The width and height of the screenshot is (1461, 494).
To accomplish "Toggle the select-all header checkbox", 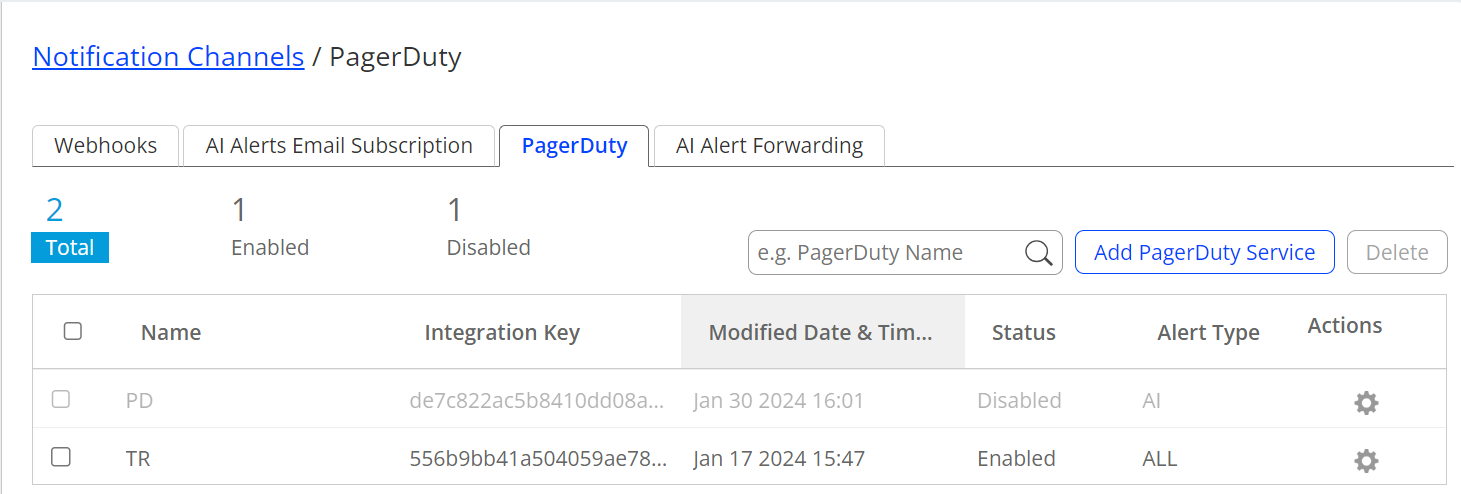I will 73,331.
